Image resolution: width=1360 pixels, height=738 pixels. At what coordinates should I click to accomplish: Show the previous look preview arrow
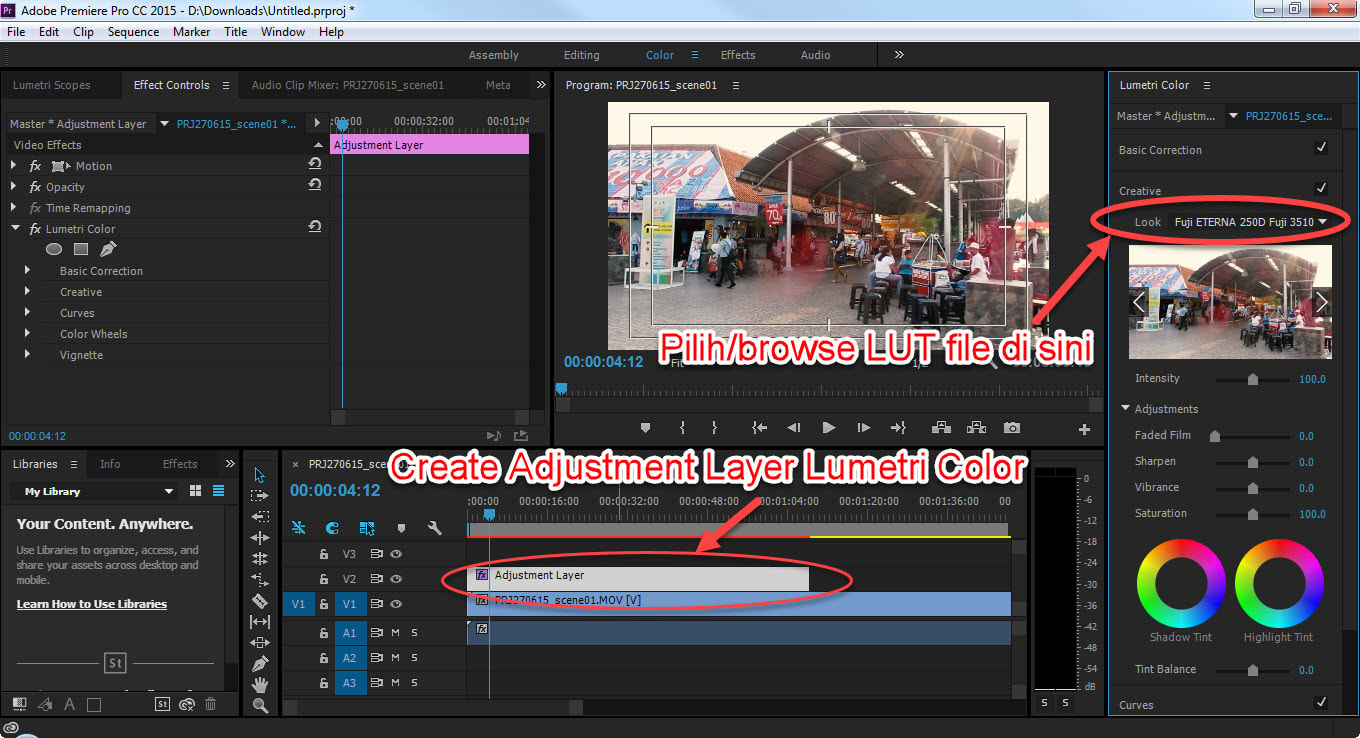pyautogui.click(x=1138, y=301)
